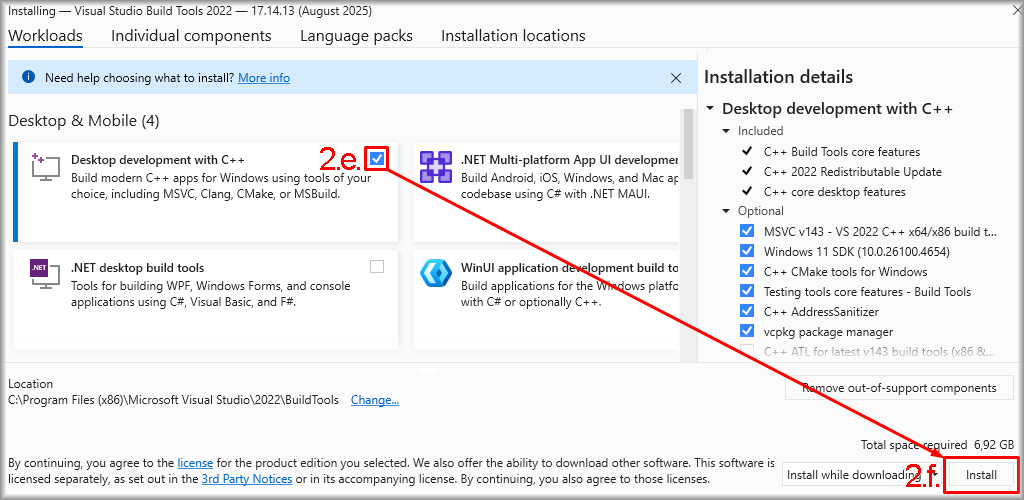This screenshot has width=1024, height=500.
Task: Toggle the C++ AddressSanitizer checkbox
Action: click(747, 311)
